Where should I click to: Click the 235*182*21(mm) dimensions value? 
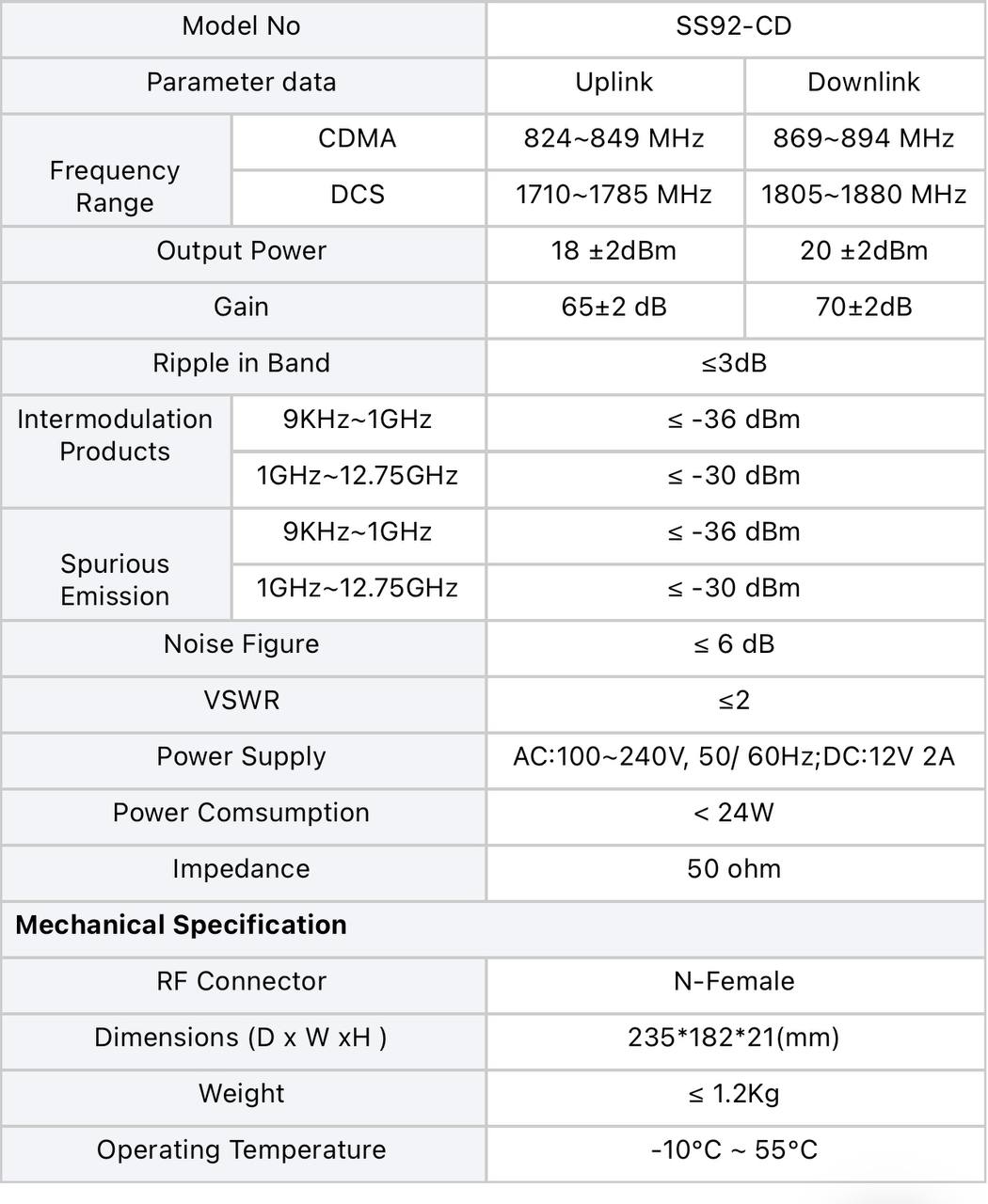click(735, 1038)
